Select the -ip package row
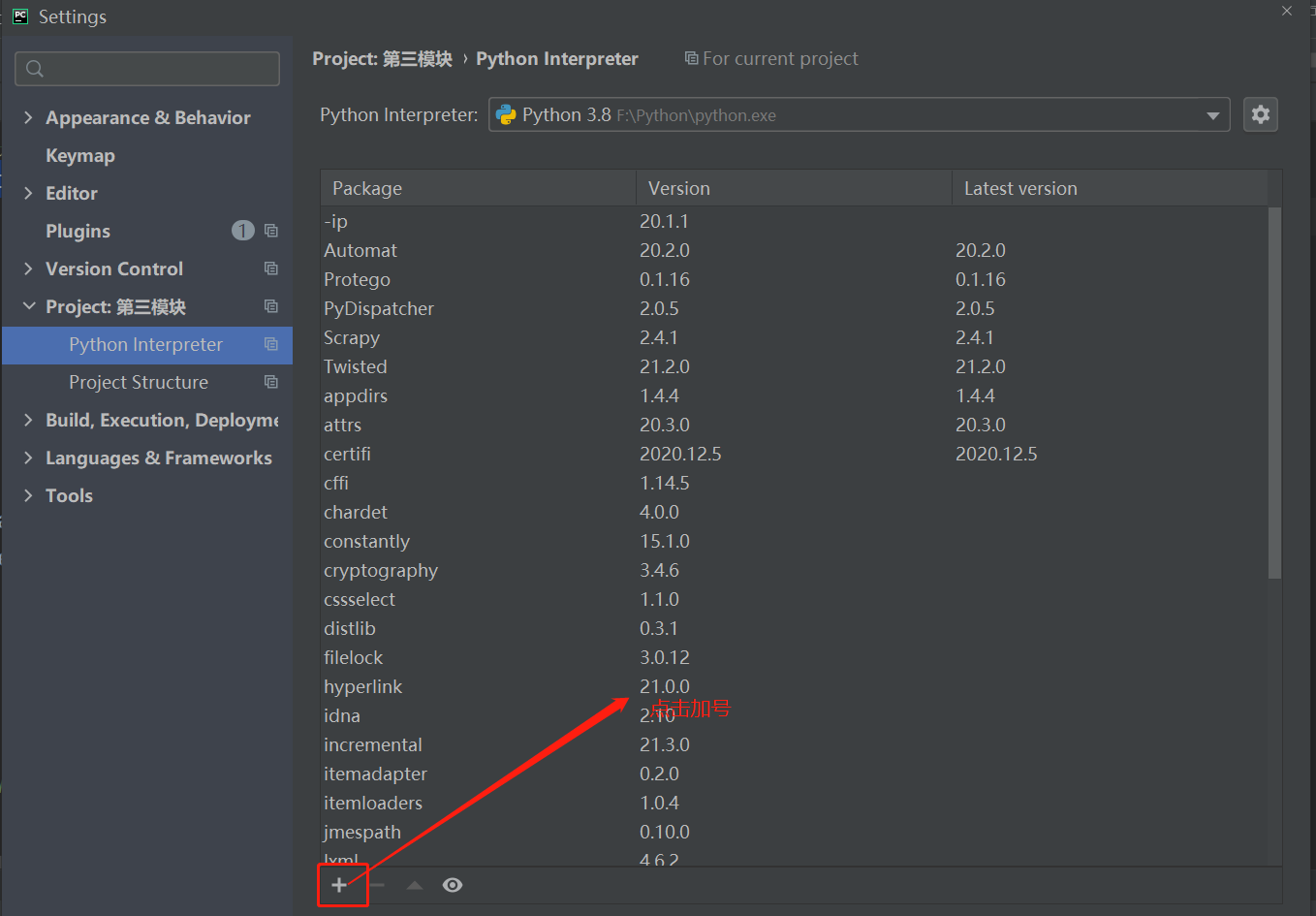 pyautogui.click(x=794, y=221)
